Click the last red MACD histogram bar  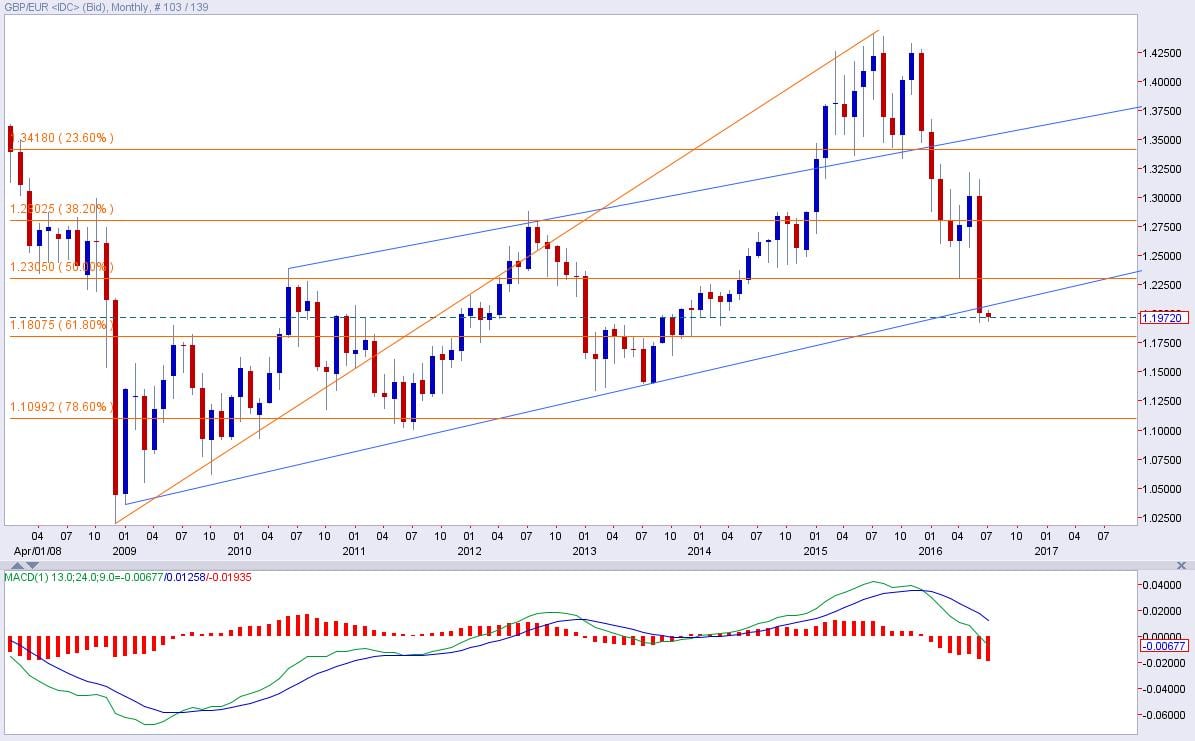click(988, 647)
